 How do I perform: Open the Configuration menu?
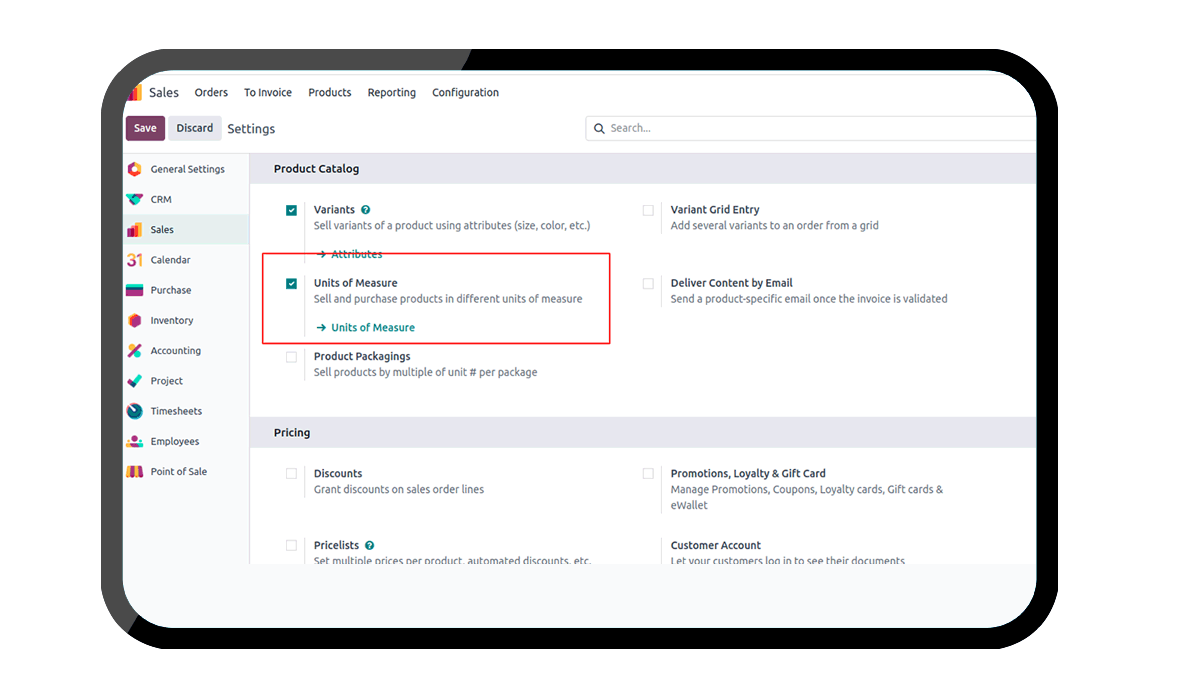coord(465,93)
